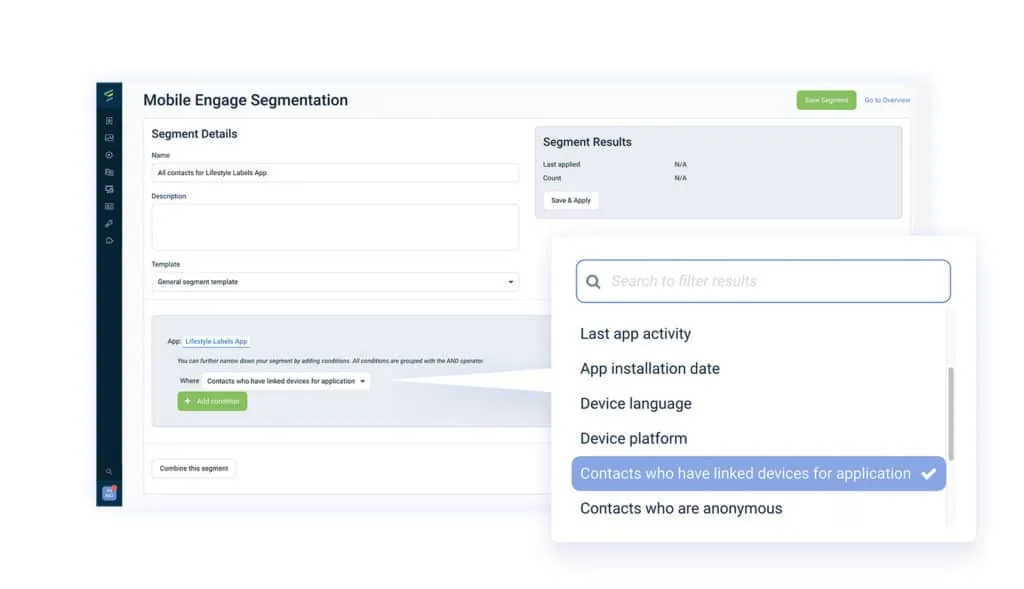Choose 'Device platform' option
This screenshot has height=589, width=1024.
pyautogui.click(x=634, y=439)
